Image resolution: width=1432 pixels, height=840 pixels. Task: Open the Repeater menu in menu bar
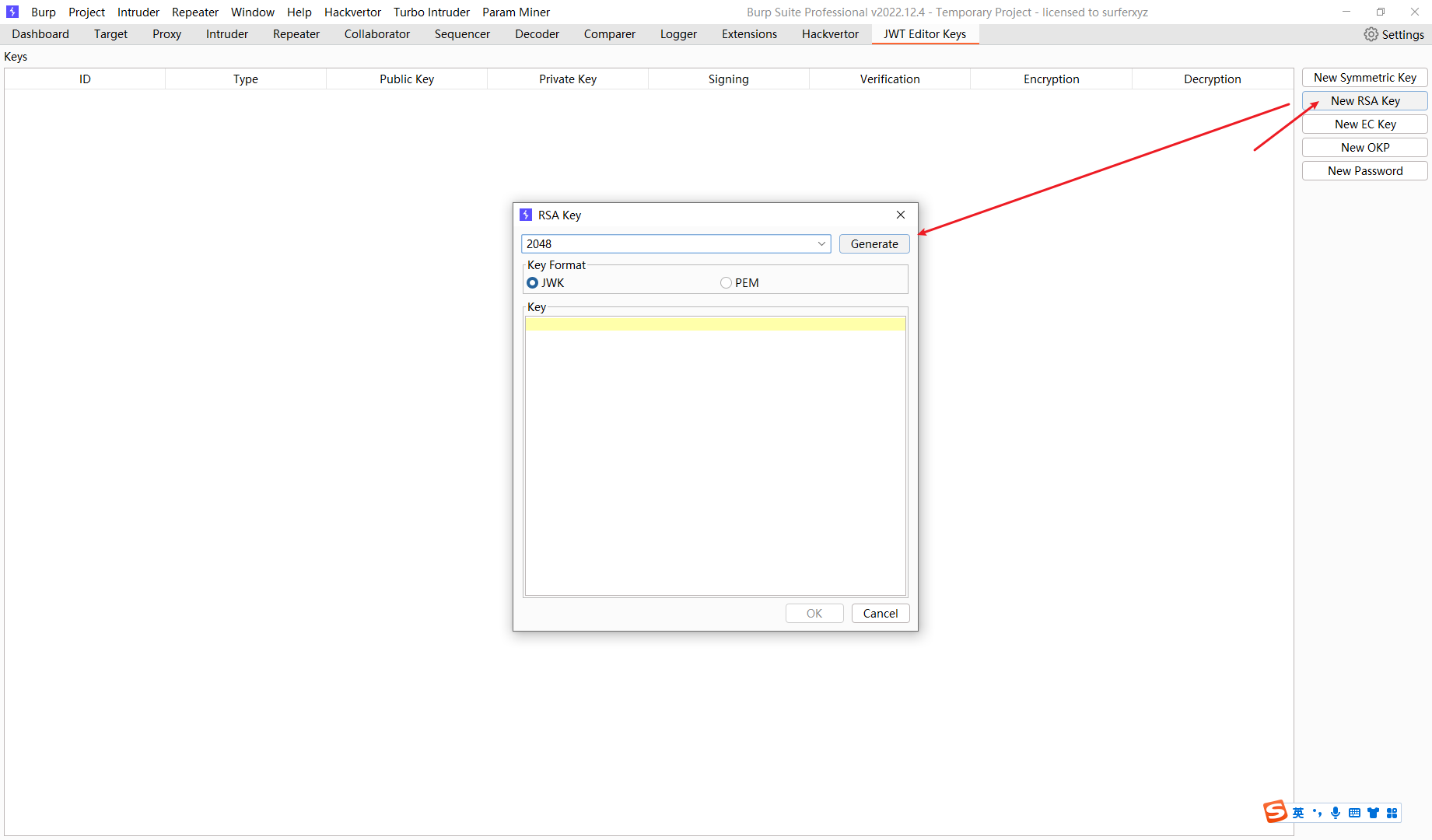pyautogui.click(x=195, y=12)
